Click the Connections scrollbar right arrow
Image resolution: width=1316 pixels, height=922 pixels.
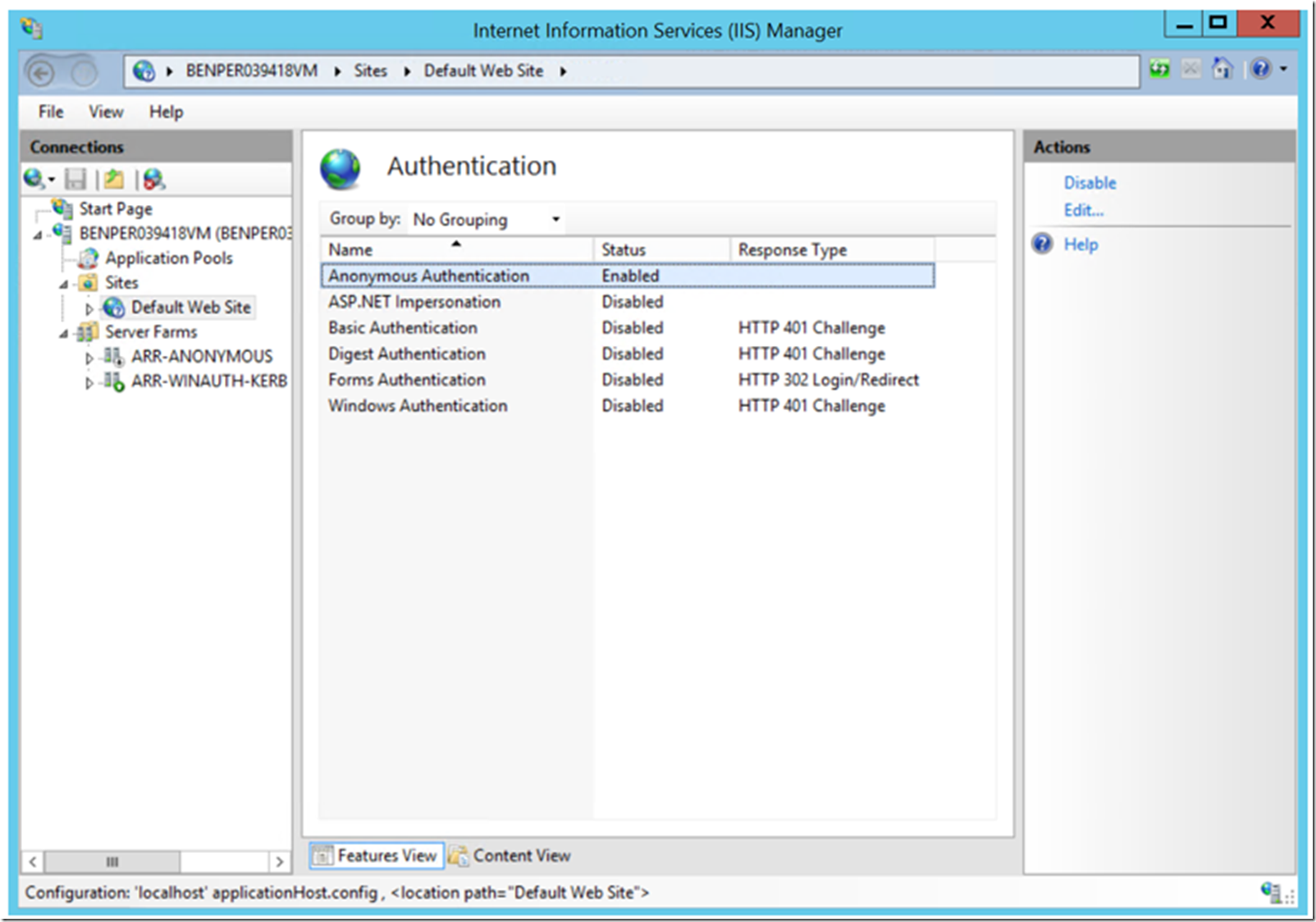(x=279, y=861)
